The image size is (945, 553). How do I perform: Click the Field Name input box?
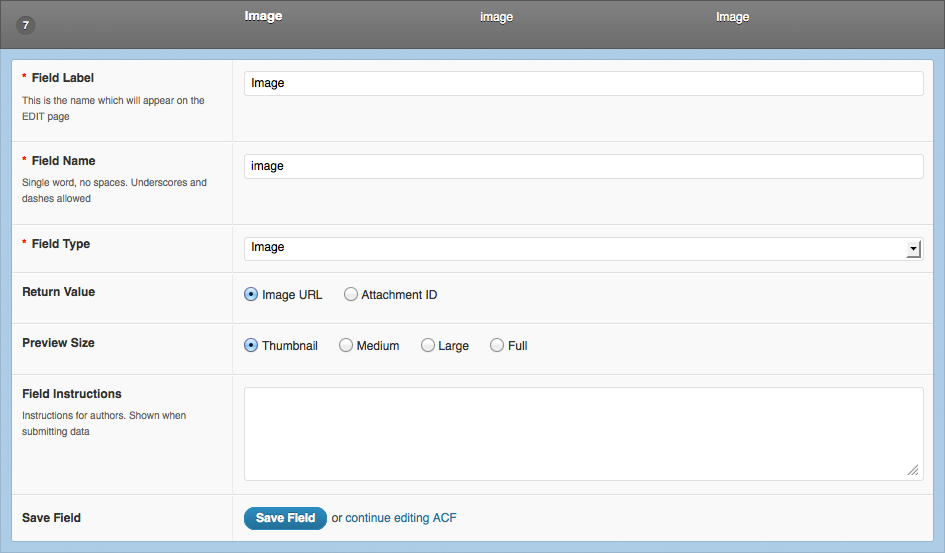583,166
